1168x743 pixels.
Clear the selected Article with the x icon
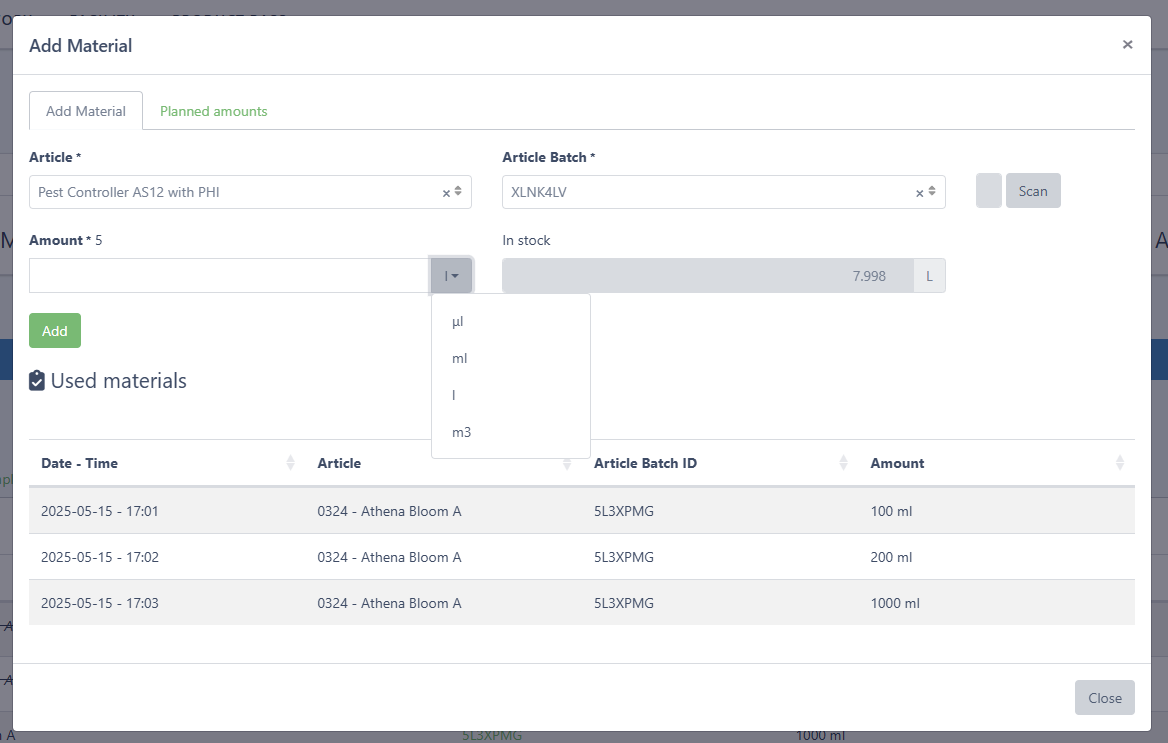(x=446, y=193)
